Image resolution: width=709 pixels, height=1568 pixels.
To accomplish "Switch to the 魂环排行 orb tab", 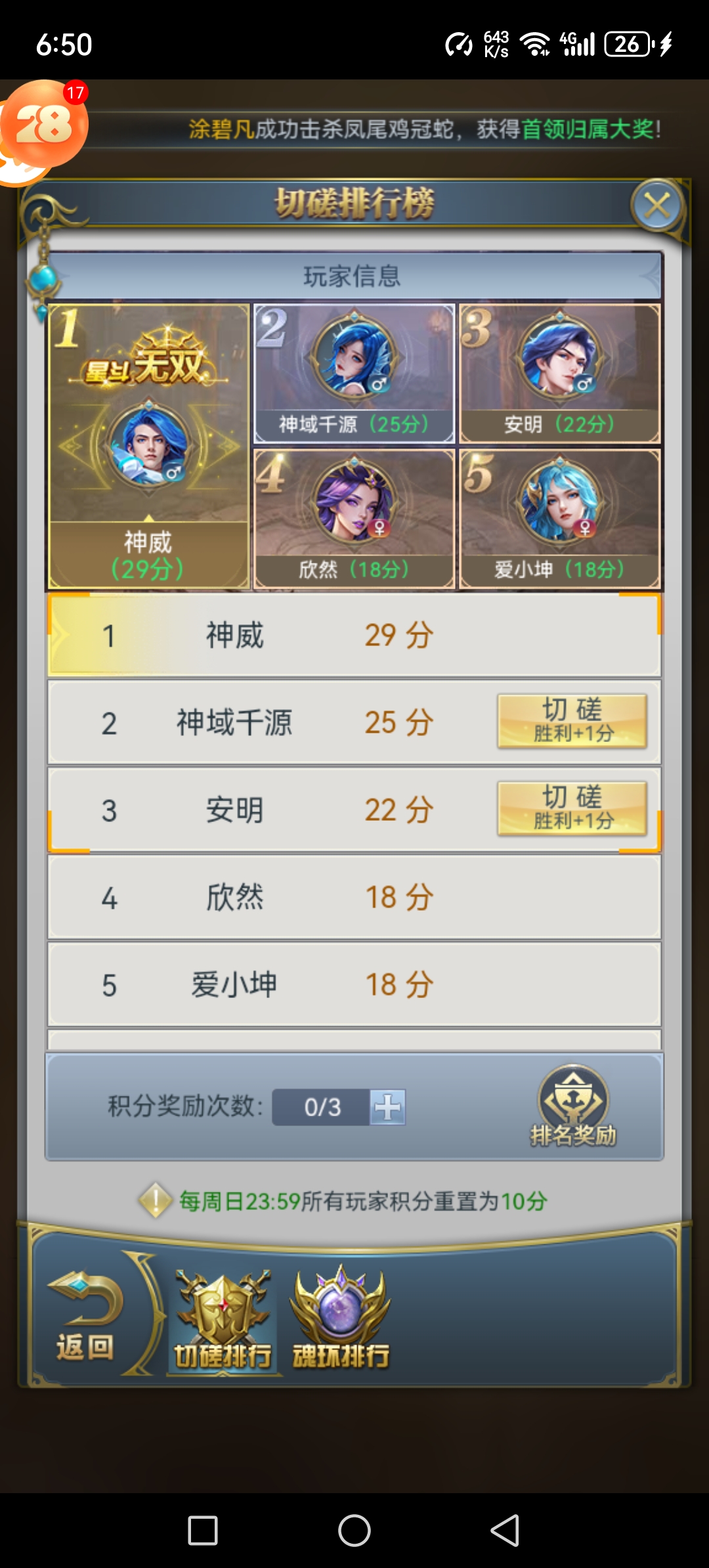I will click(x=340, y=1318).
